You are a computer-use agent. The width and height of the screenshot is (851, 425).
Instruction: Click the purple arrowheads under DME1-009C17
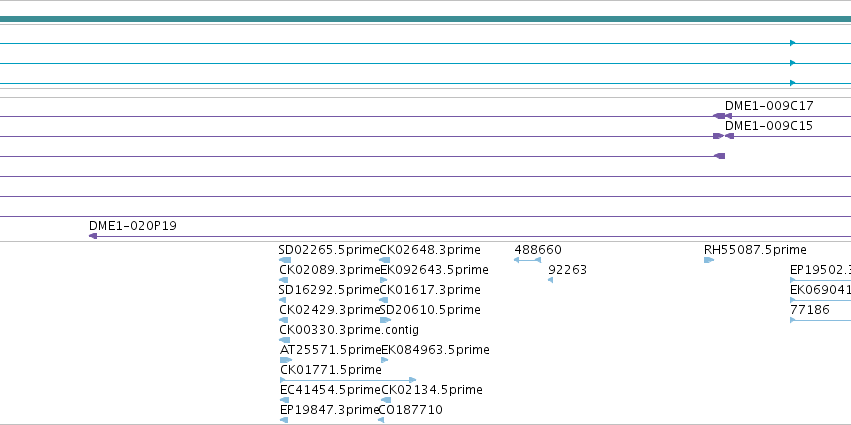[x=722, y=116]
